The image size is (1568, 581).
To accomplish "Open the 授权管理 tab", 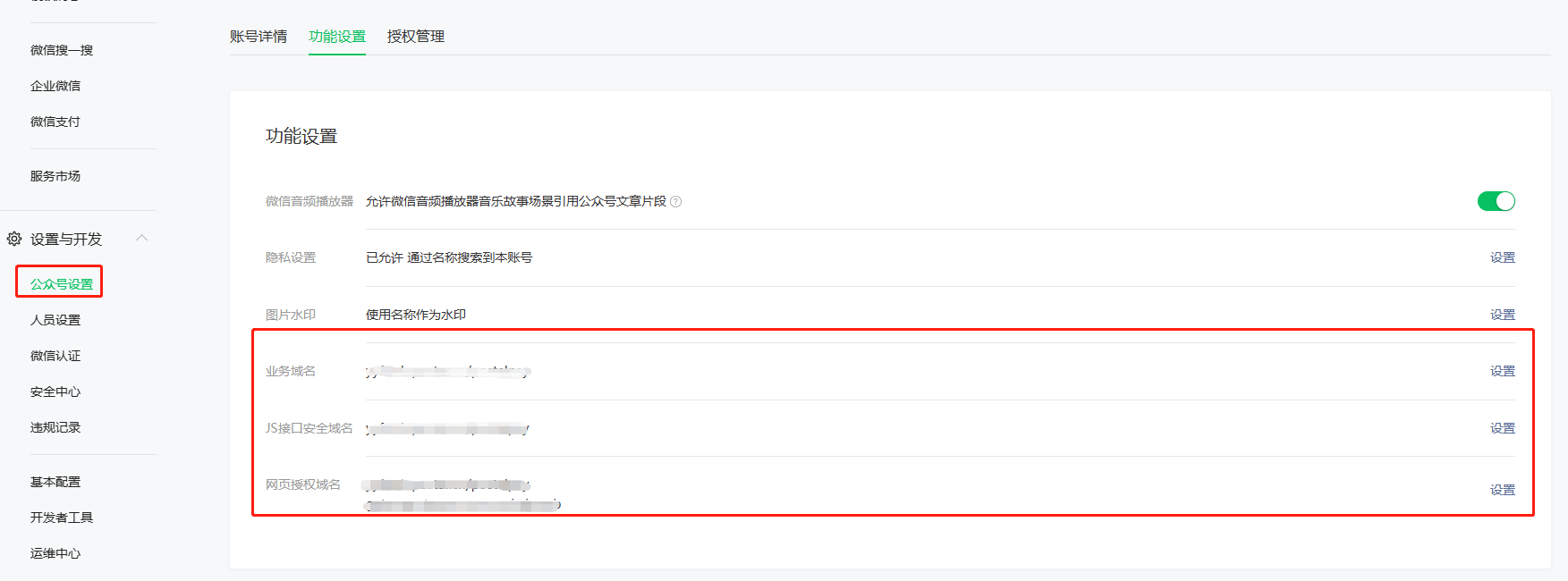I will [416, 37].
